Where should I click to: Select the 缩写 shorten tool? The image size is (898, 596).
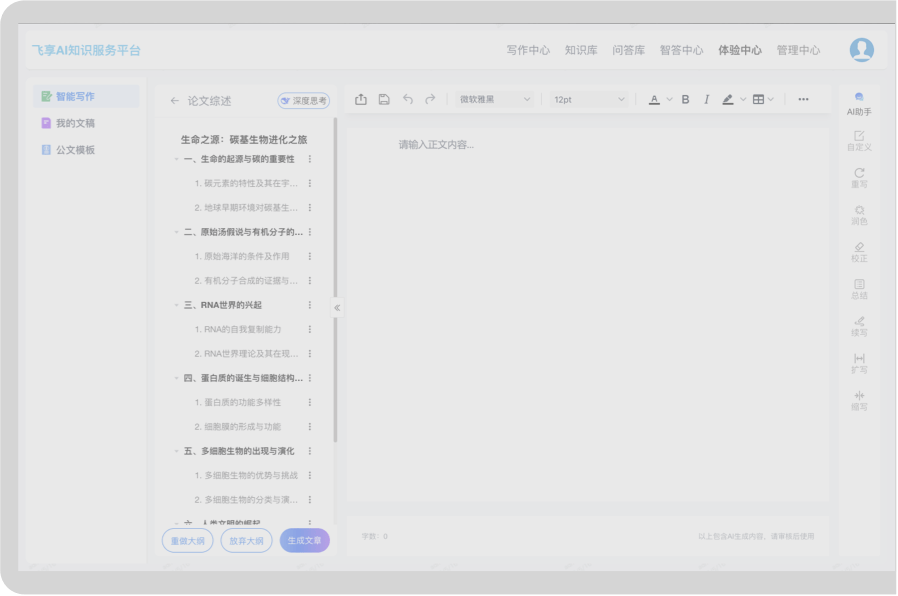coord(859,401)
